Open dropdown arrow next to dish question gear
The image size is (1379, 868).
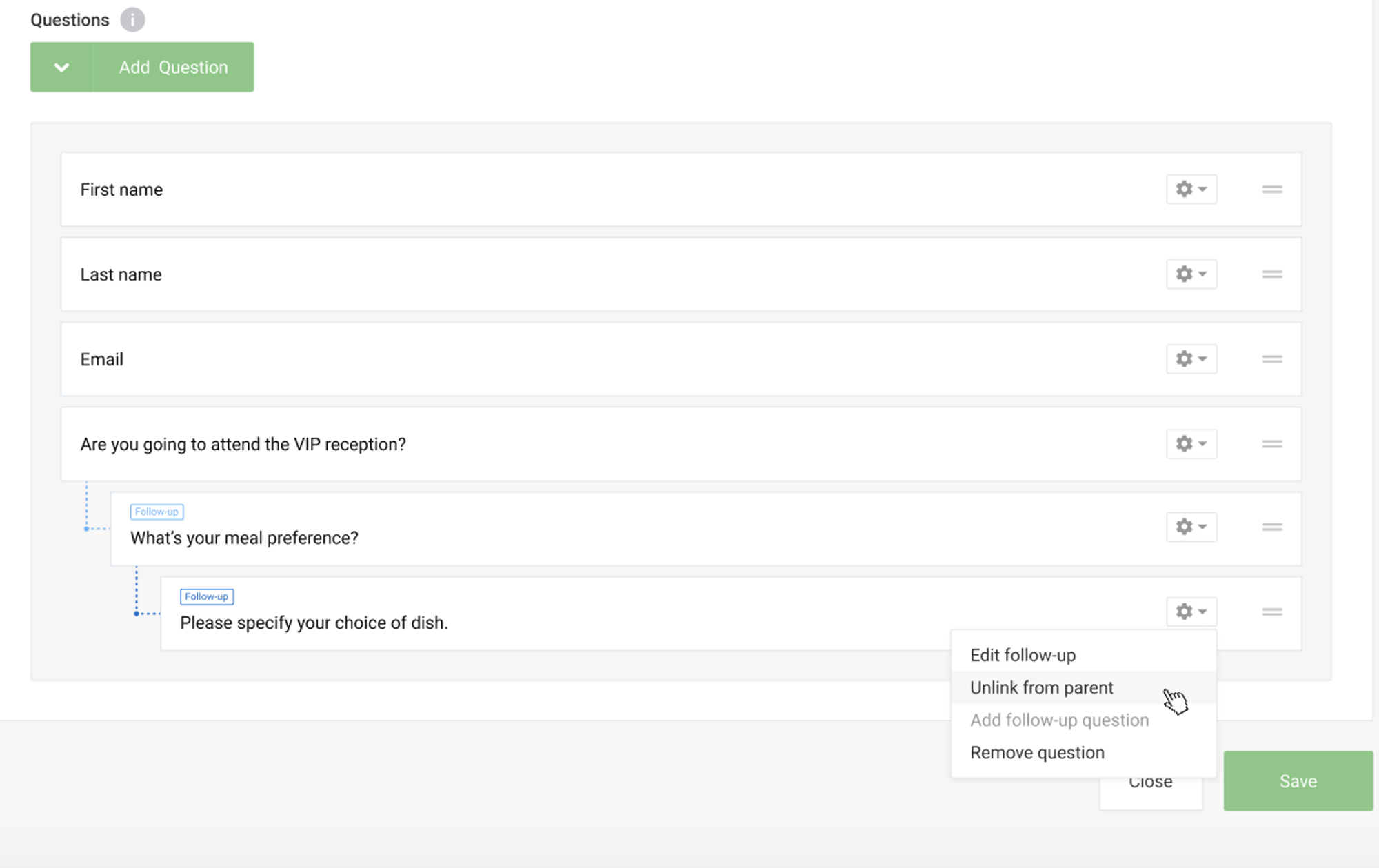(1201, 611)
